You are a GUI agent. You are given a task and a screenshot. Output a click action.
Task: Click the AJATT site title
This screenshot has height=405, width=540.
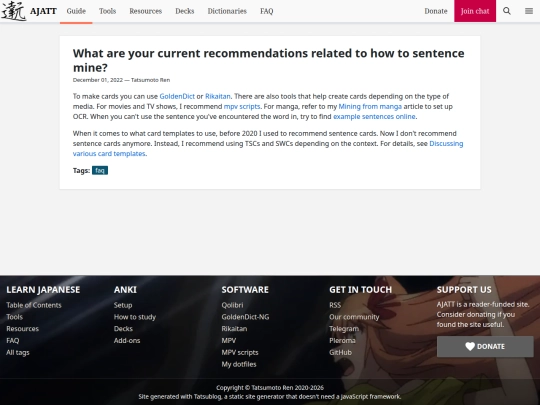pyautogui.click(x=43, y=11)
